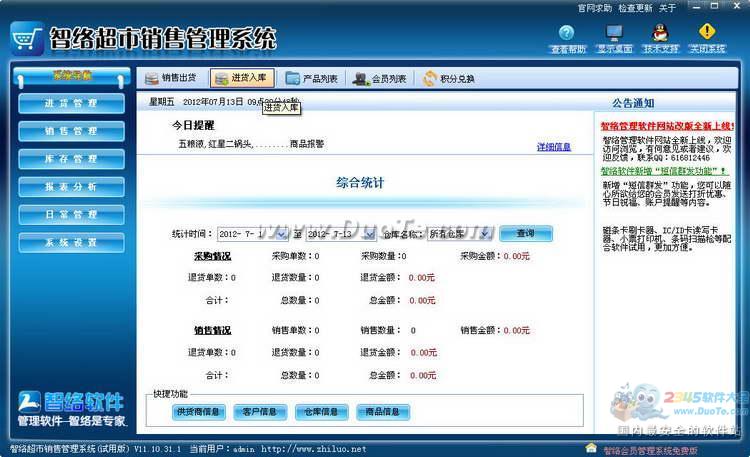The height and width of the screenshot is (457, 750).
Task: Open the 报表分析 sidebar menu
Action: coord(71,187)
